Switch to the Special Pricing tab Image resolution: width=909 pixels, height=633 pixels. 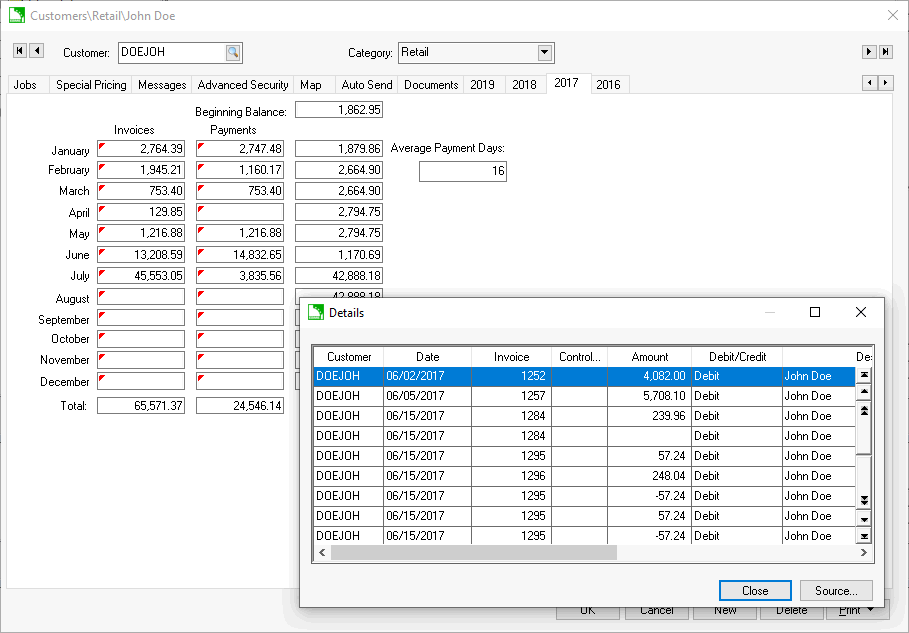point(91,85)
